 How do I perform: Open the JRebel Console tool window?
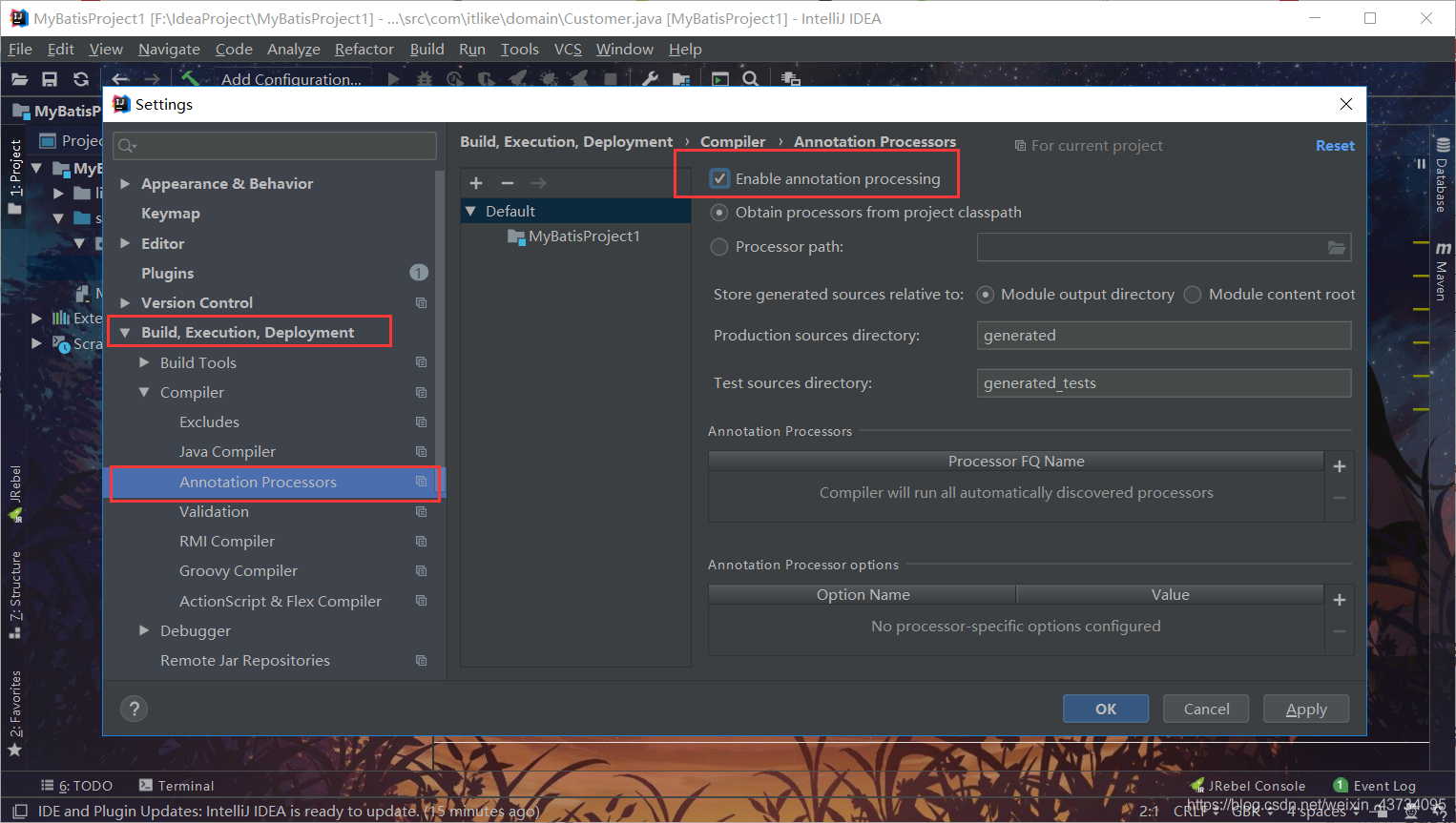pyautogui.click(x=1248, y=786)
